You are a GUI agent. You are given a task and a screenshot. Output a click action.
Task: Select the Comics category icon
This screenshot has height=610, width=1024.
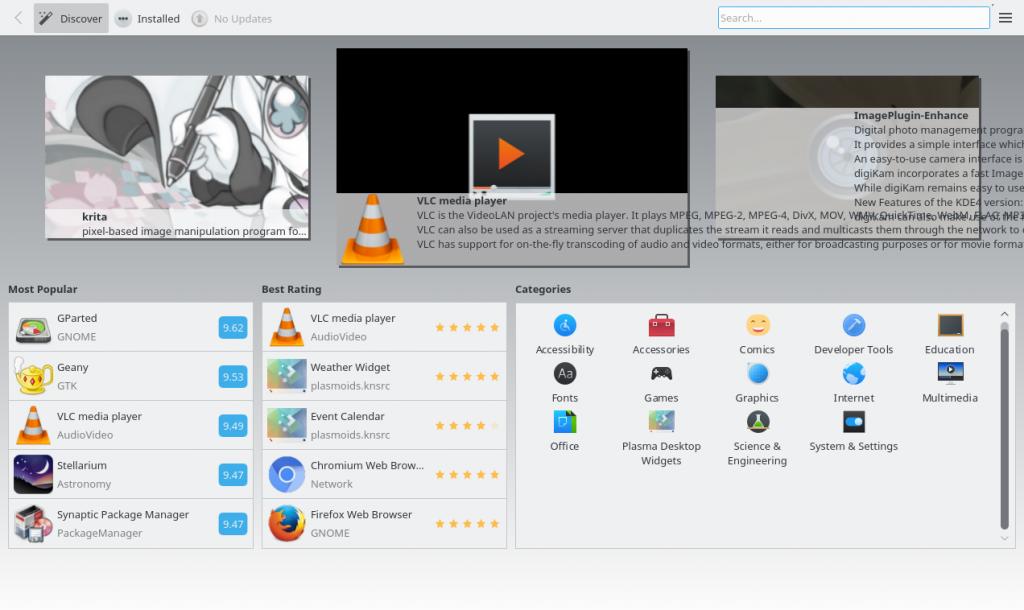pyautogui.click(x=757, y=326)
